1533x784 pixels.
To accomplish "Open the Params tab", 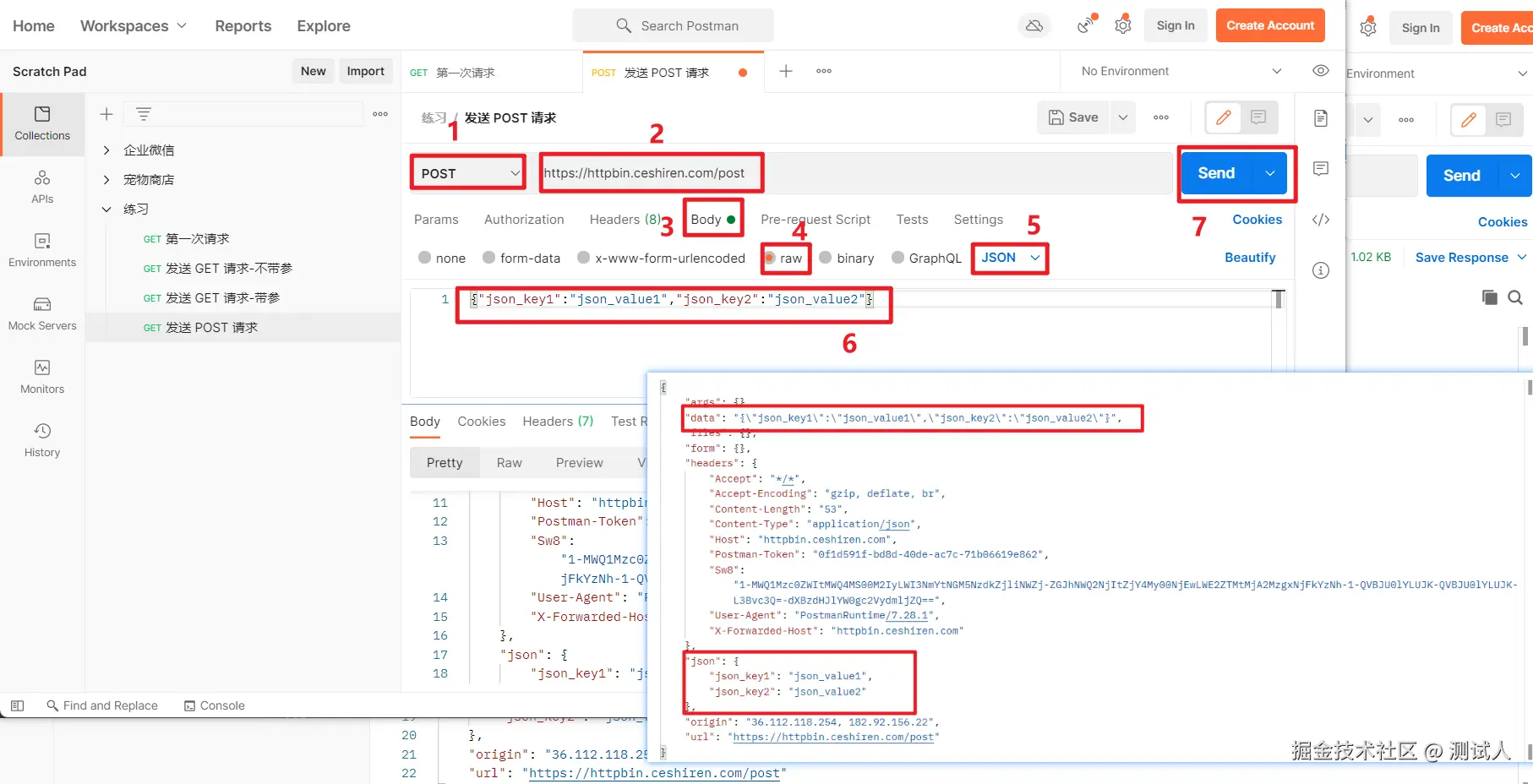I will [x=436, y=220].
